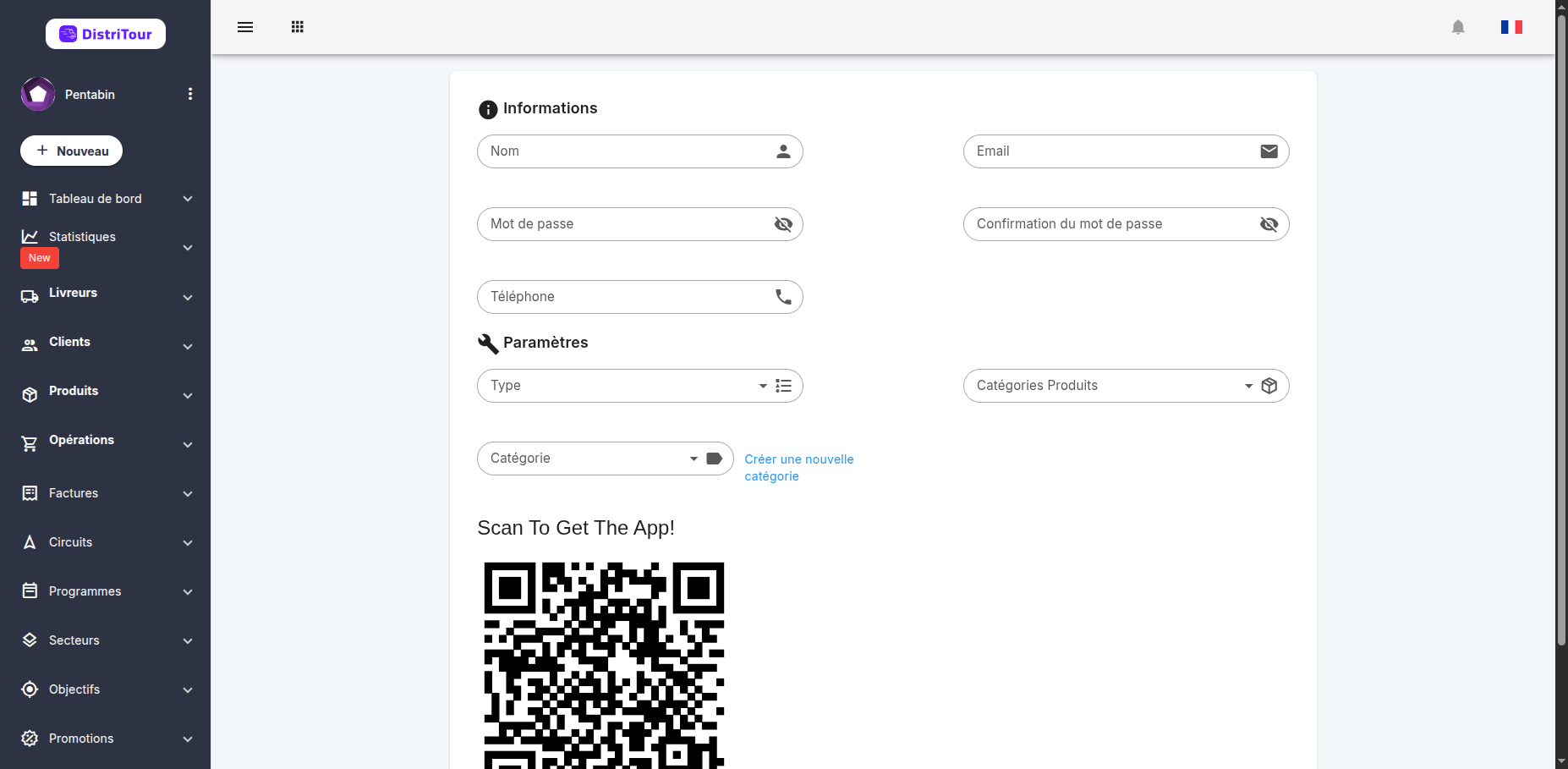Click the Produits box icon
This screenshot has width=1568, height=769.
pyautogui.click(x=30, y=395)
